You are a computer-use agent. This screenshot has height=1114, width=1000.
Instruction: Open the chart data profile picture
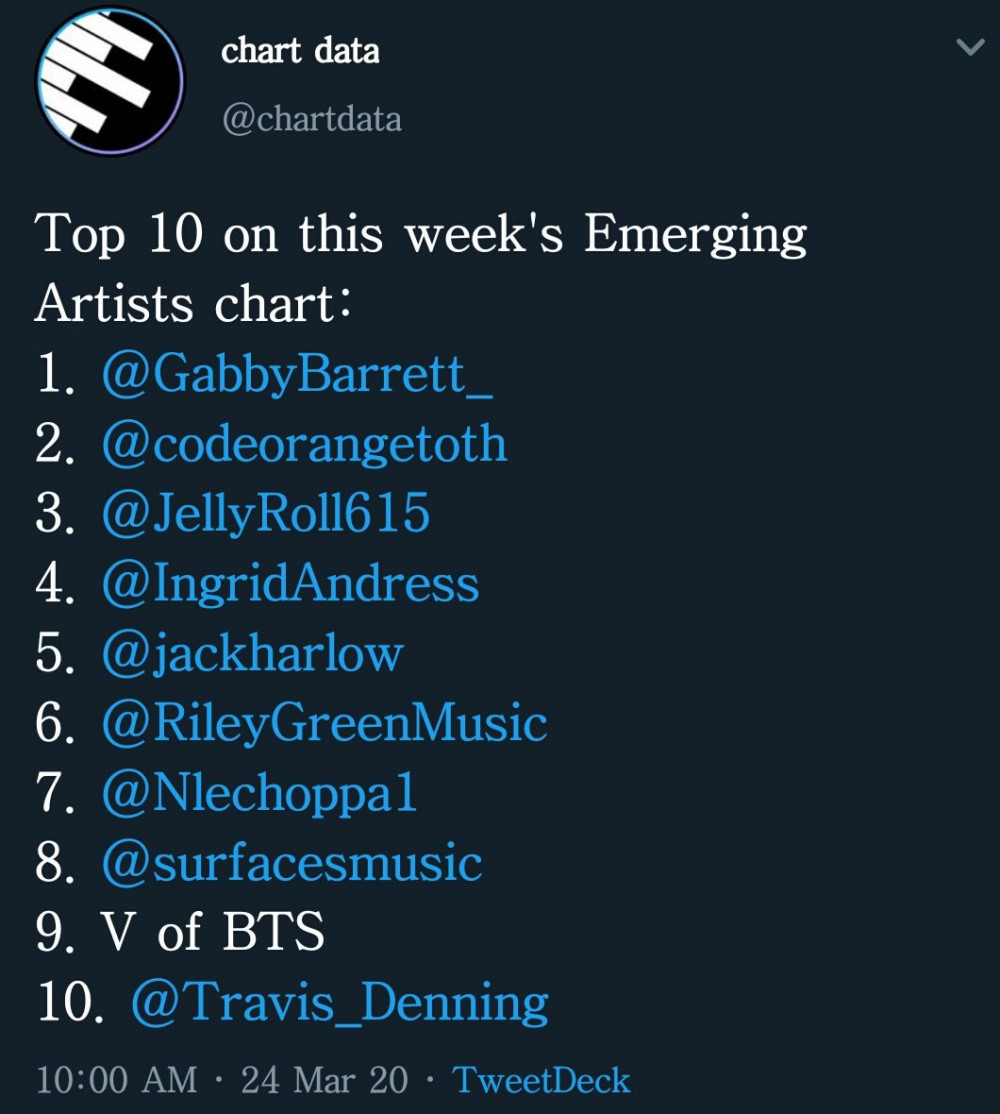coord(110,80)
